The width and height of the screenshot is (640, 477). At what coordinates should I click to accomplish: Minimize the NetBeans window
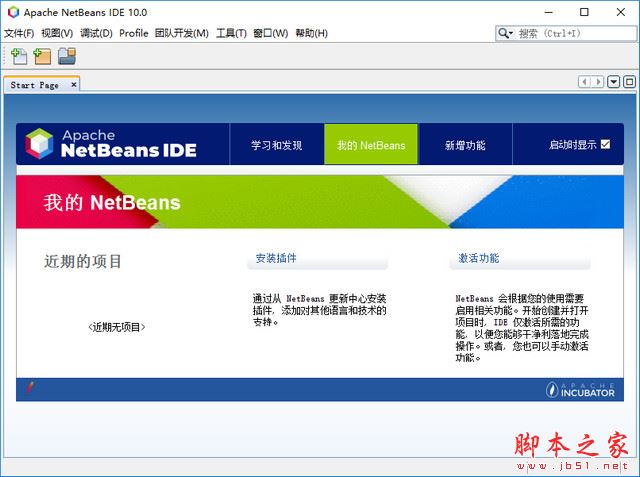[x=549, y=12]
